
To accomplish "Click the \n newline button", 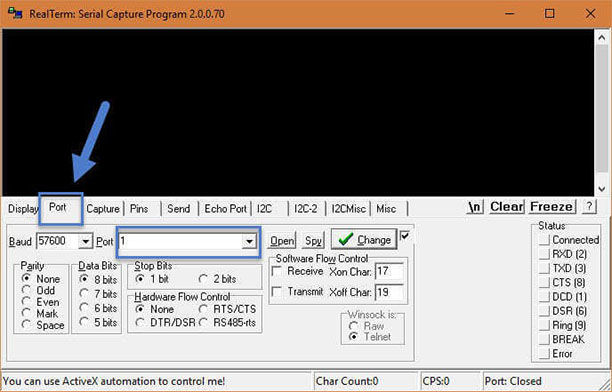I will (475, 207).
